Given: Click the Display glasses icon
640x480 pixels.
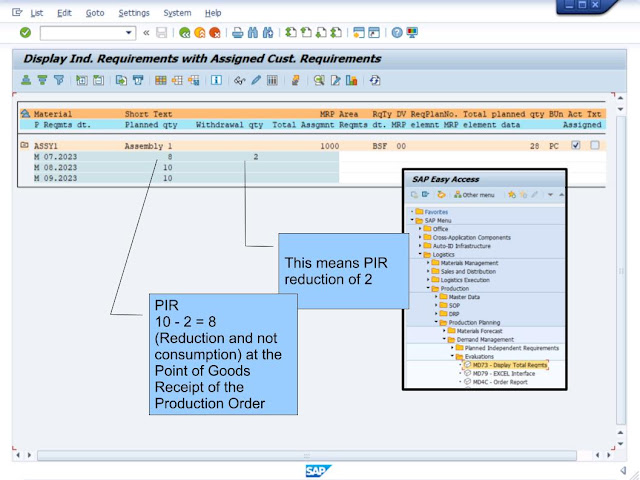Looking at the screenshot, I should [x=240, y=80].
